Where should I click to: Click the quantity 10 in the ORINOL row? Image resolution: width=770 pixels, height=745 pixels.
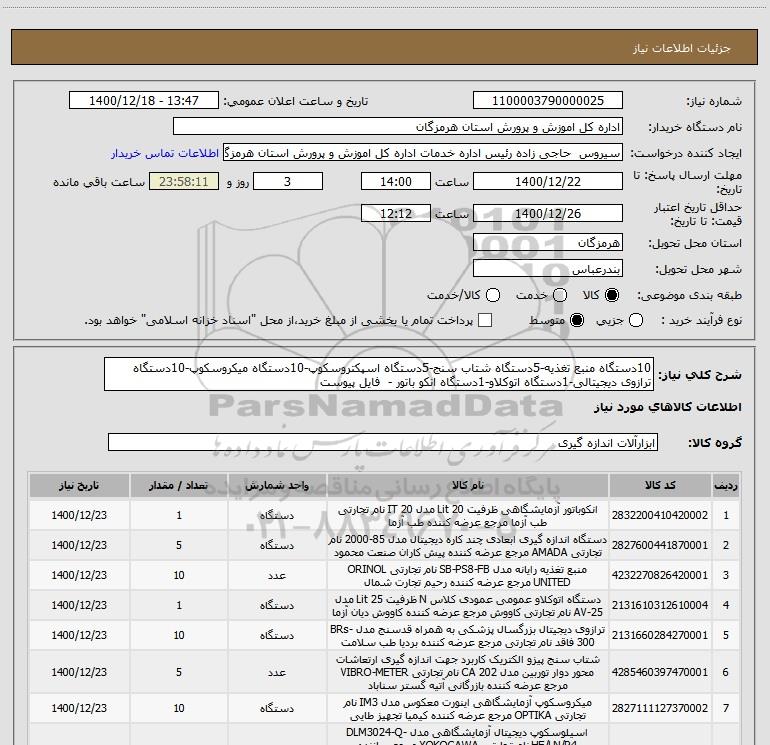click(179, 575)
